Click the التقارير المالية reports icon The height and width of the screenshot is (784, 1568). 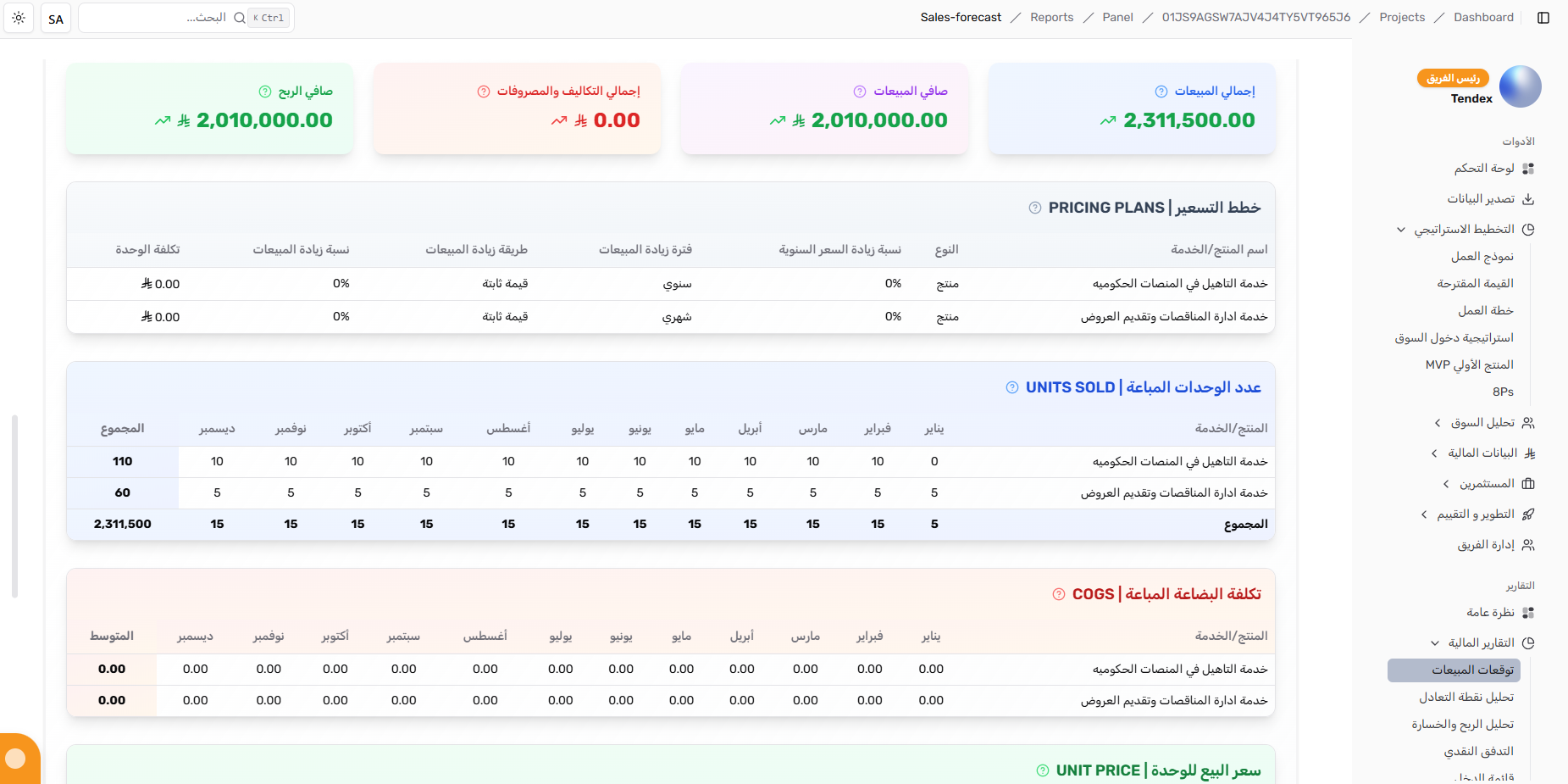[1528, 643]
